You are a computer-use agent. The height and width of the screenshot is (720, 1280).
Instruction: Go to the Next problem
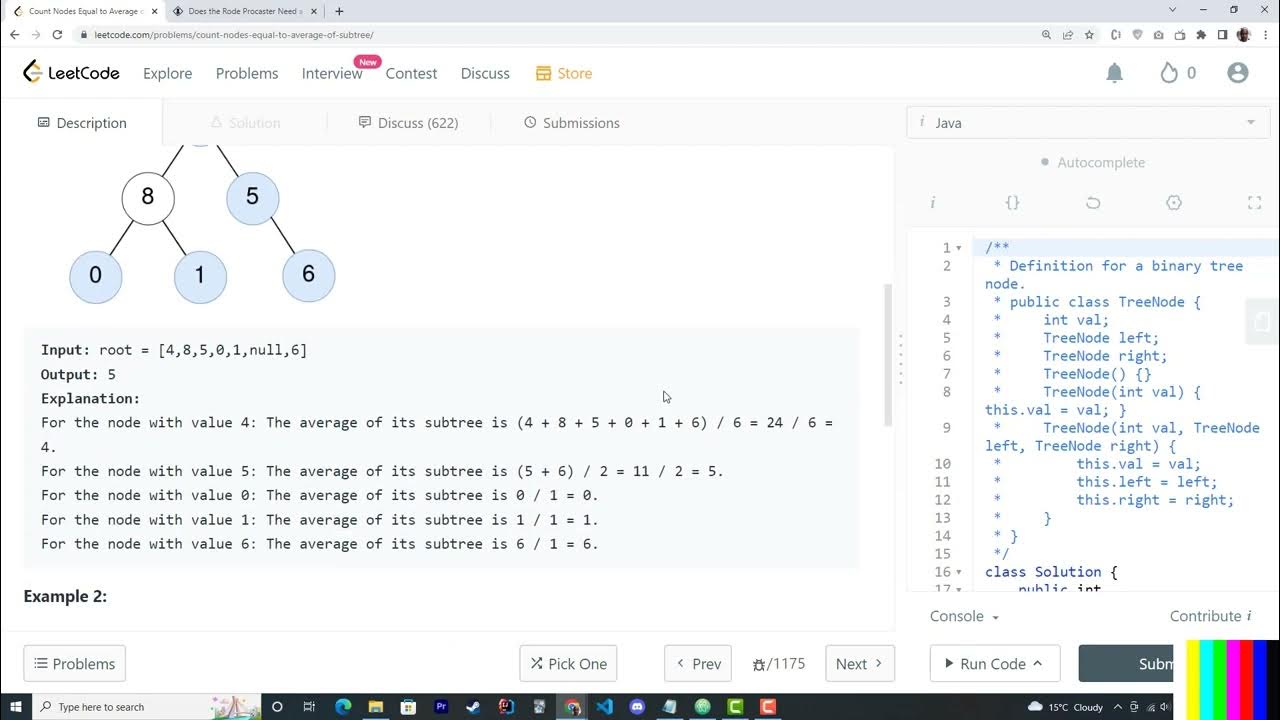point(860,664)
